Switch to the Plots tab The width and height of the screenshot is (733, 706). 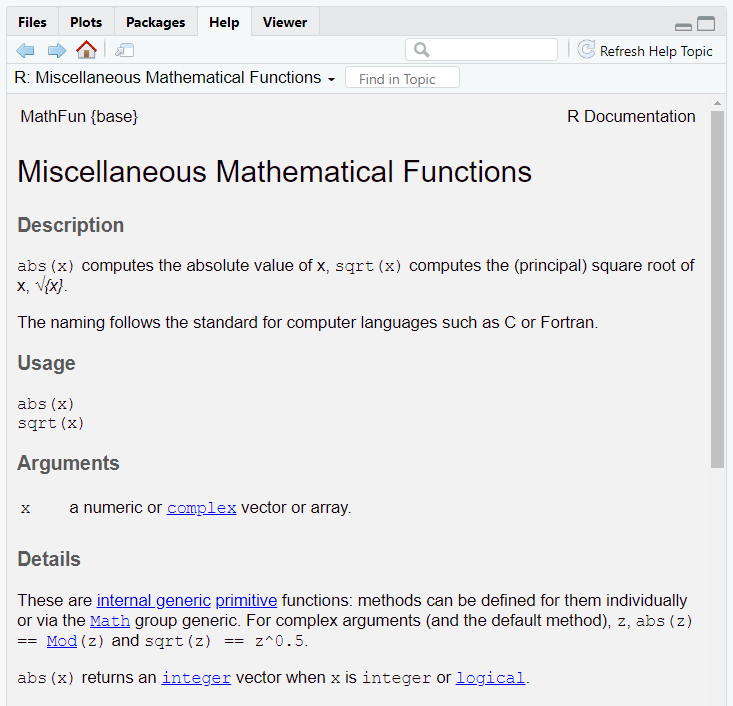pos(86,22)
